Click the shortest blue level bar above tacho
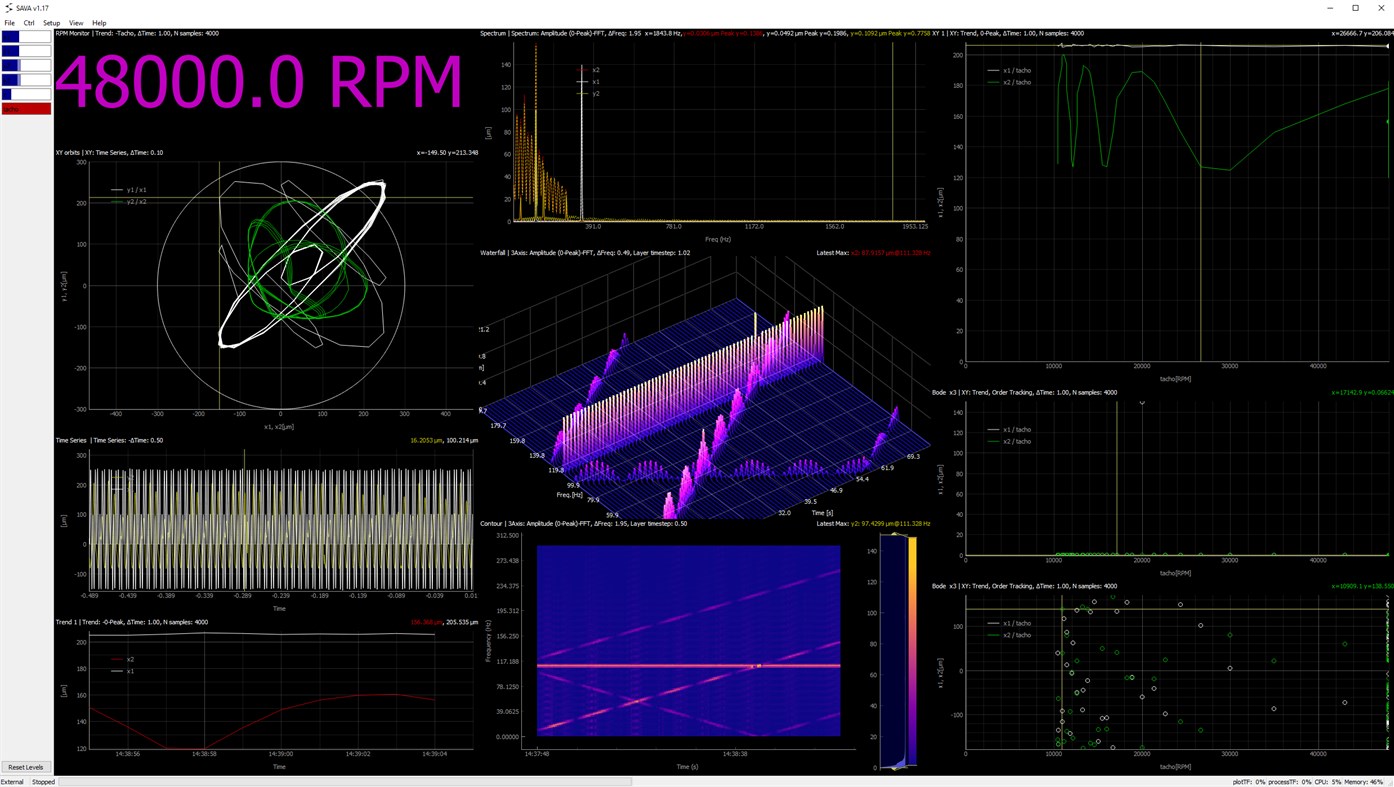The image size is (1394, 787). [26, 94]
